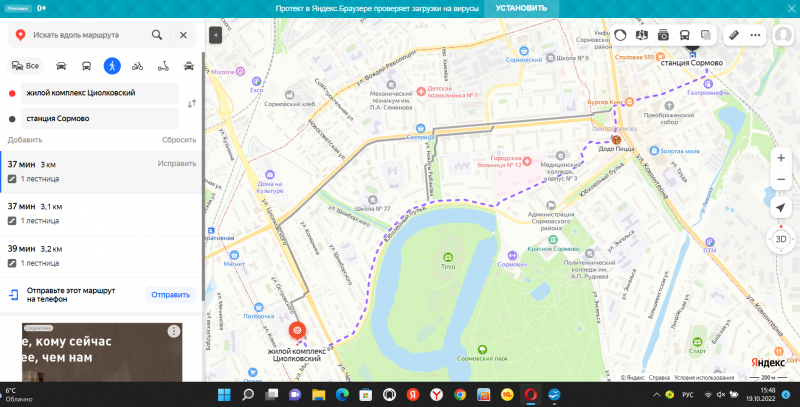Close the top Yandex Browser banner

tap(792, 8)
